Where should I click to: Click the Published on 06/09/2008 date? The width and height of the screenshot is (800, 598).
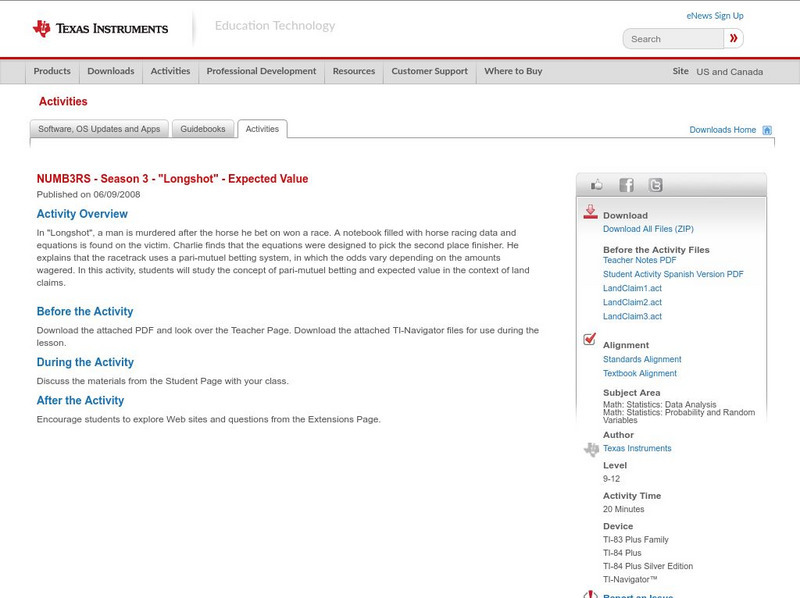point(88,194)
